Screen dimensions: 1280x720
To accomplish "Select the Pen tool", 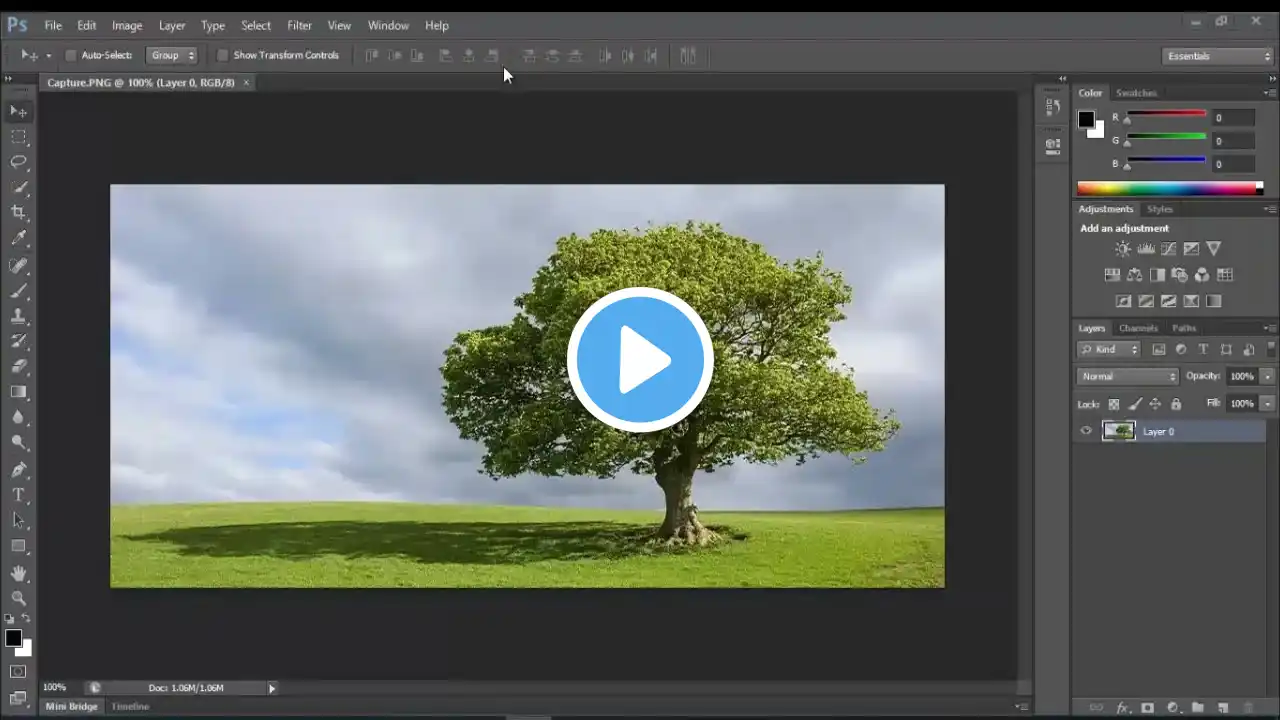I will 18,470.
